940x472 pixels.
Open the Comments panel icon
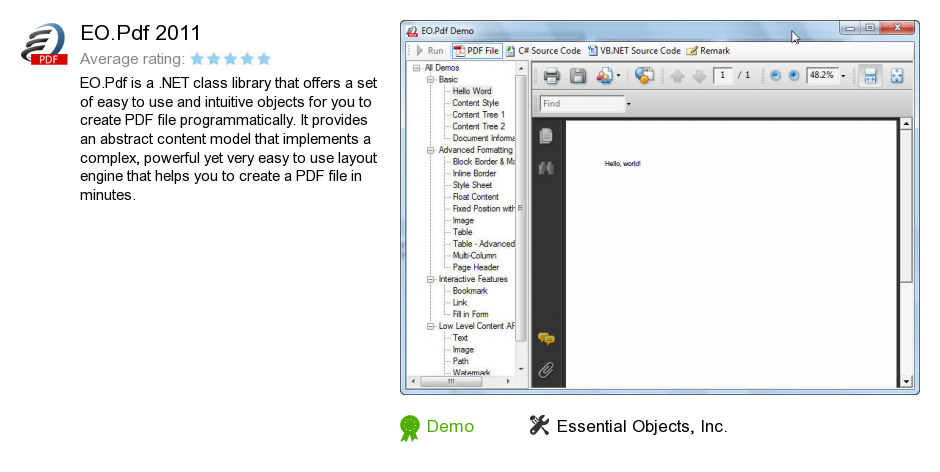pyautogui.click(x=546, y=339)
